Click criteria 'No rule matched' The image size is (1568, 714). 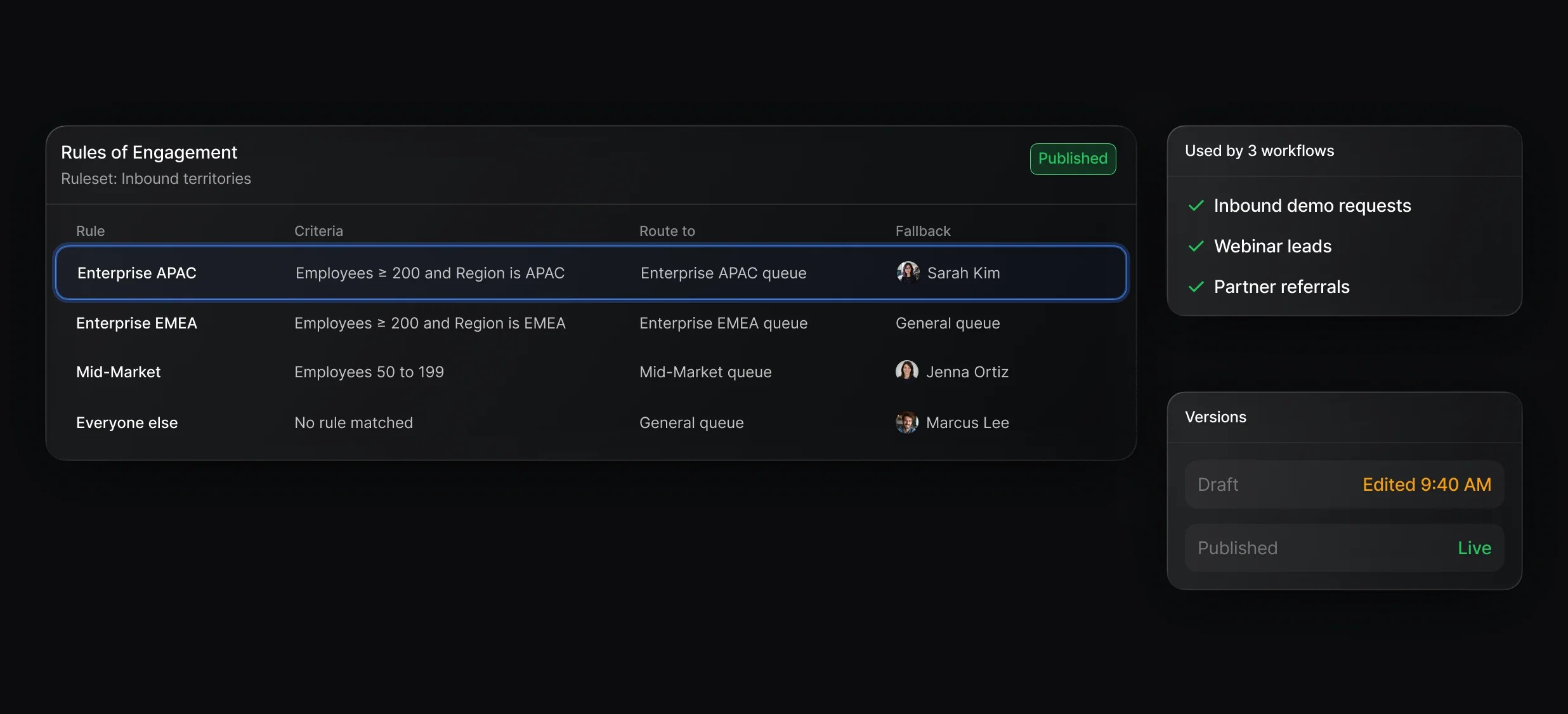click(x=353, y=422)
